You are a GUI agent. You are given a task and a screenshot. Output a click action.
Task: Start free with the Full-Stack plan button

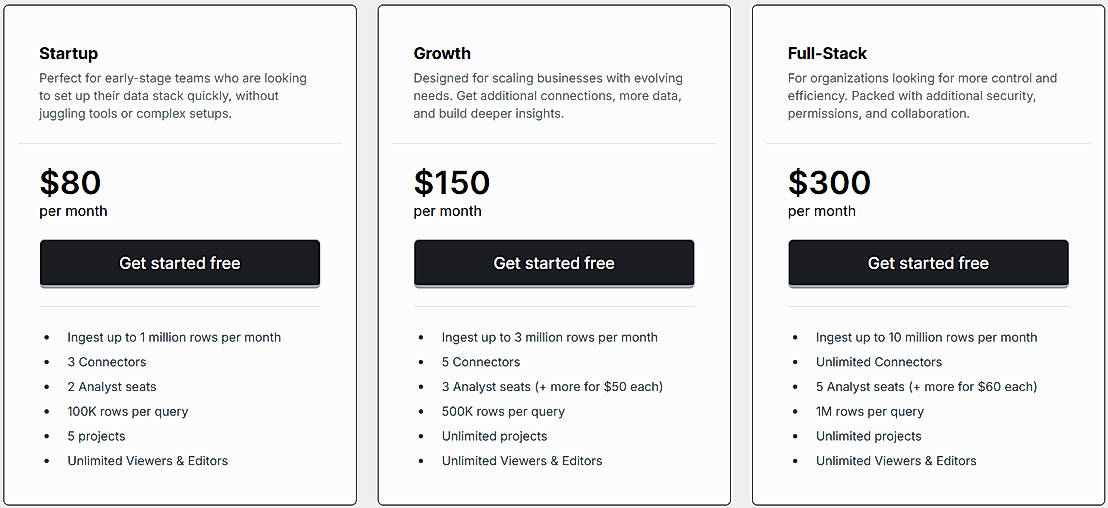pyautogui.click(x=928, y=263)
